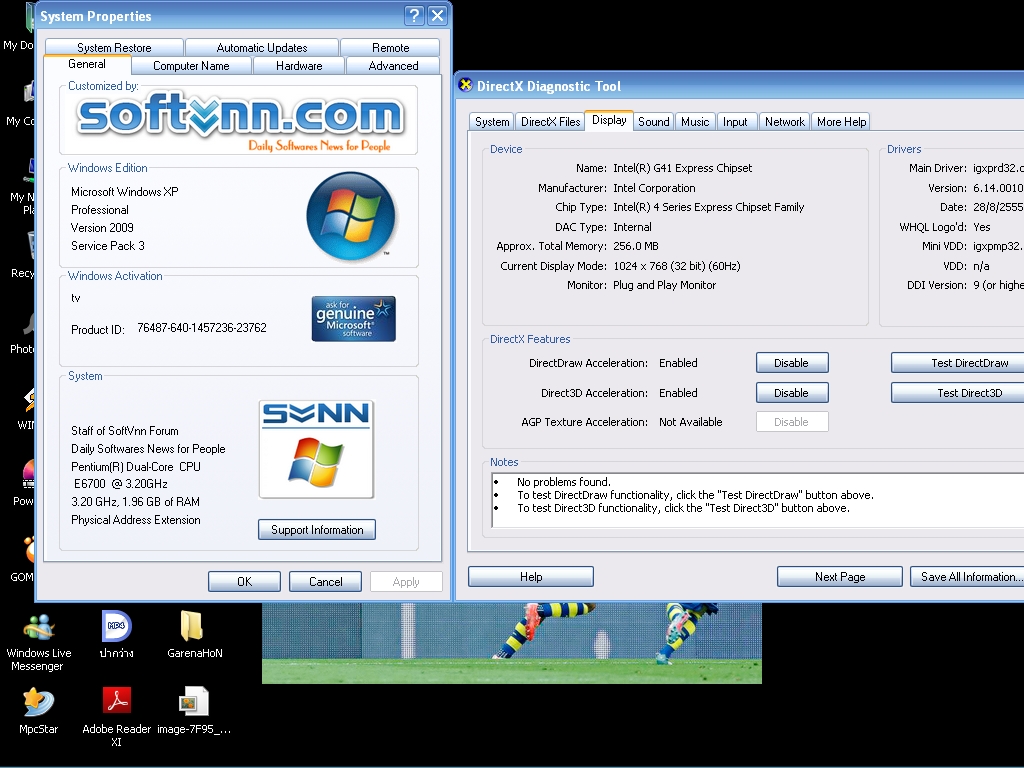Image resolution: width=1024 pixels, height=768 pixels.
Task: Open the Input tab
Action: click(735, 121)
